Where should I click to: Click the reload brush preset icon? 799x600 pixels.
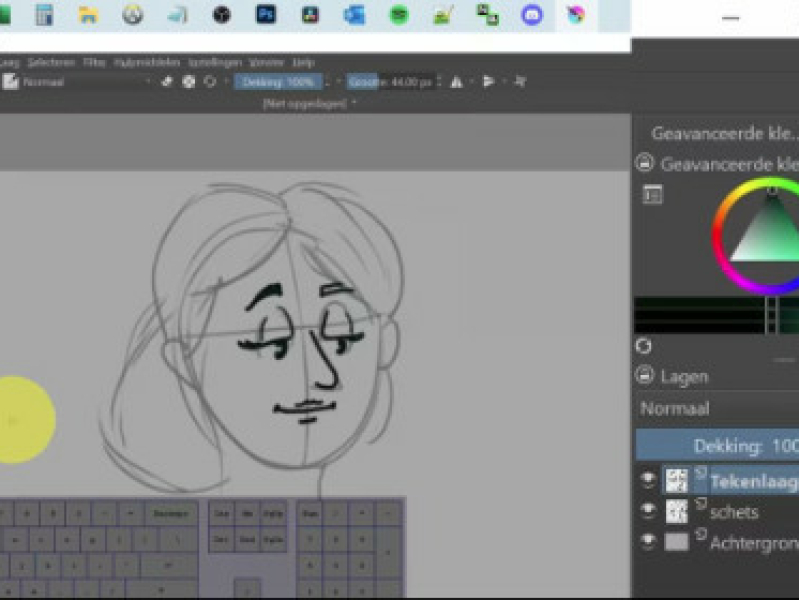tap(210, 82)
